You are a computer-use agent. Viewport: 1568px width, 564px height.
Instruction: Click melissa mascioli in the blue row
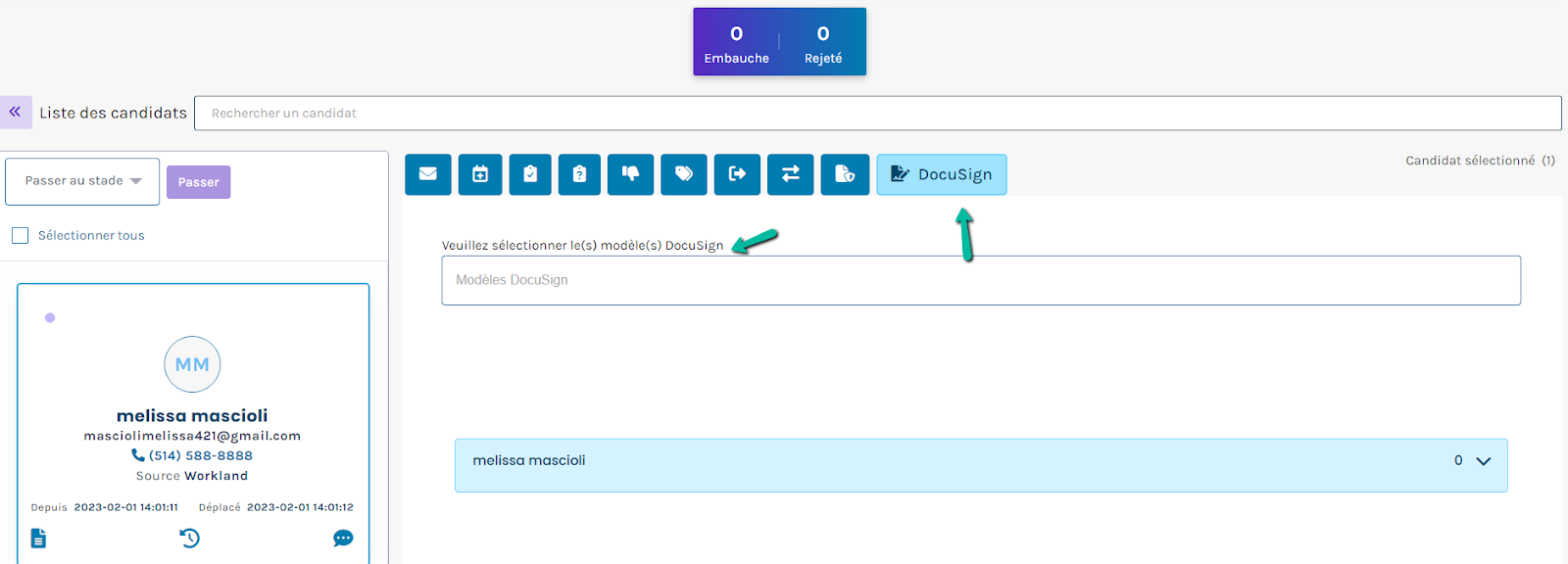click(529, 460)
